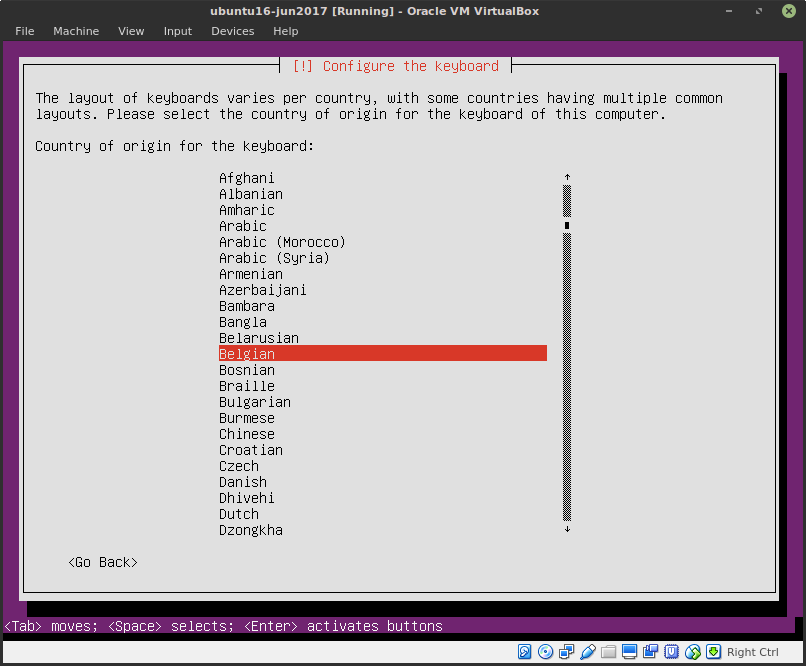Click the display status icon
Viewport: 806px width, 666px height.
pyautogui.click(x=628, y=651)
